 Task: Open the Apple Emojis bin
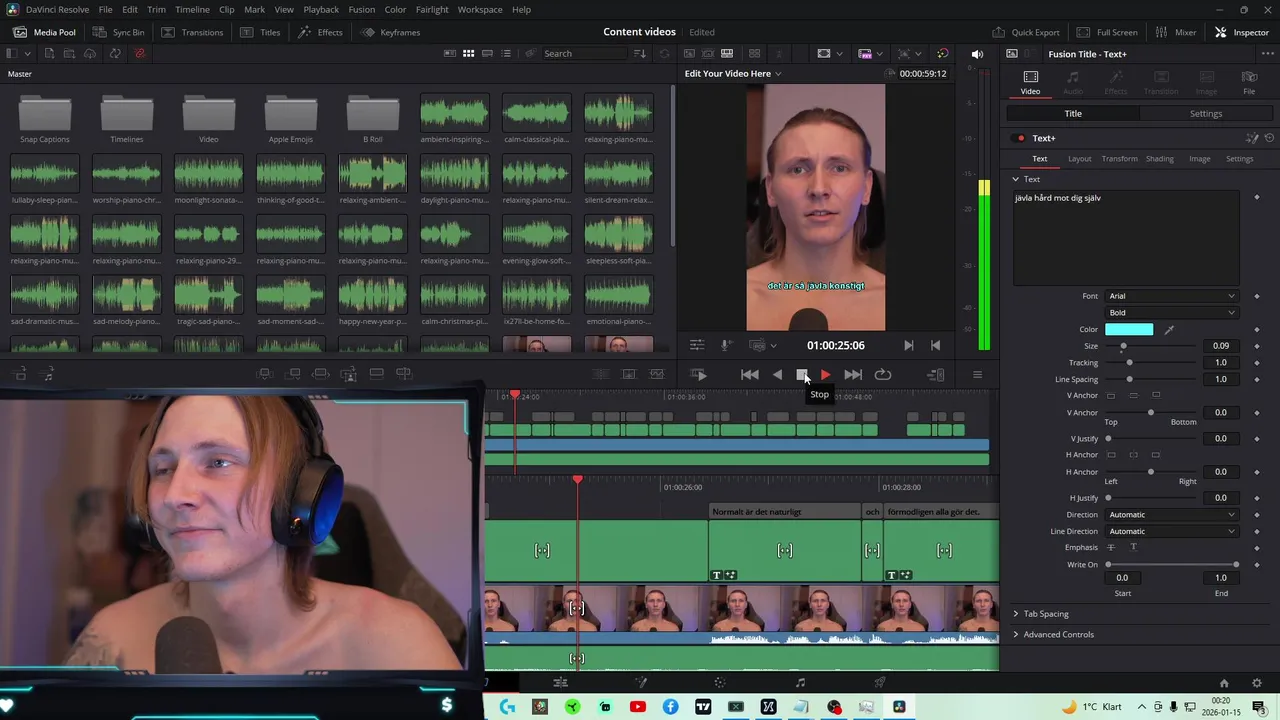pyautogui.click(x=291, y=120)
